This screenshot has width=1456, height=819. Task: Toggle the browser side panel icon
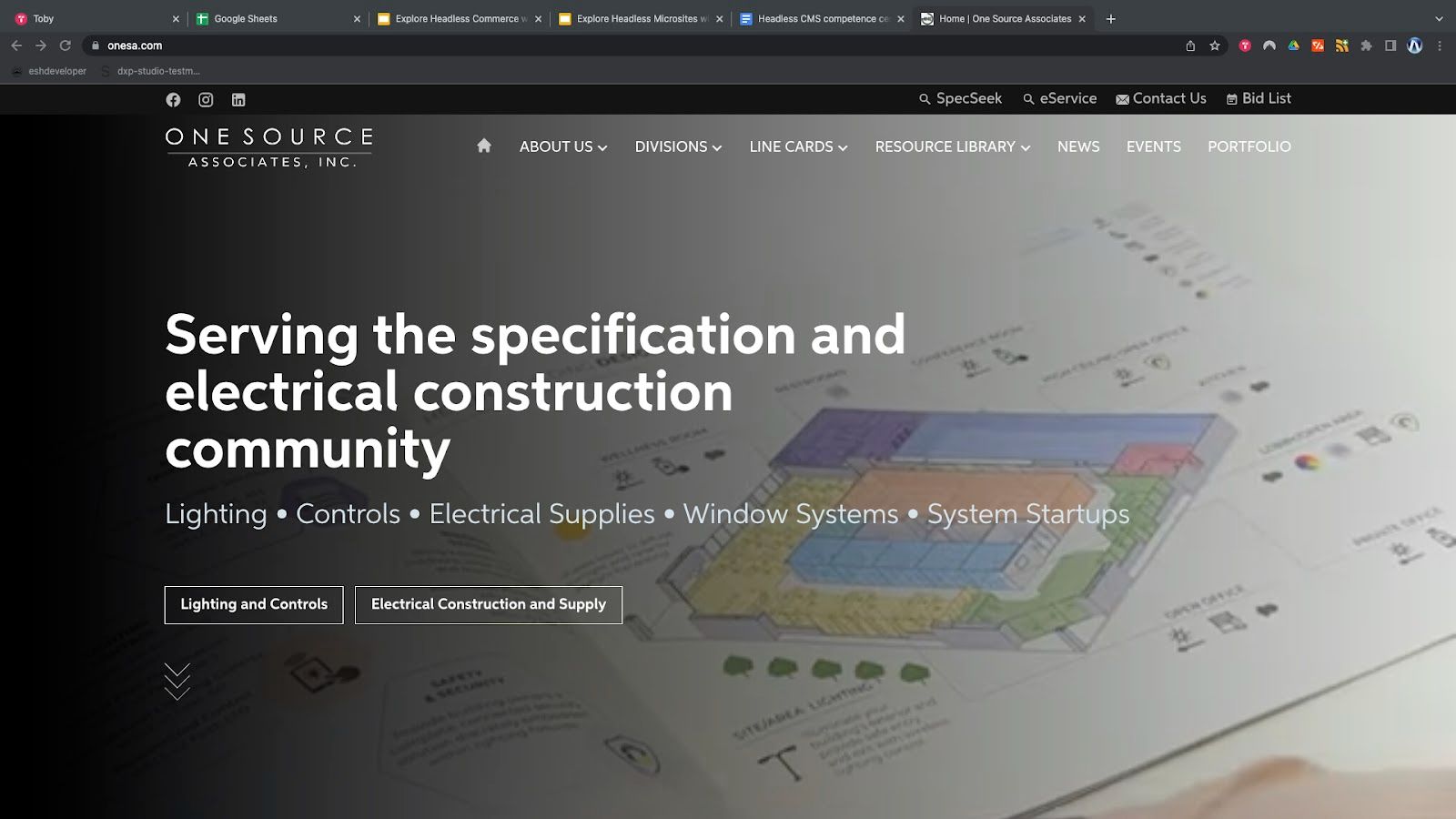coord(1390,45)
